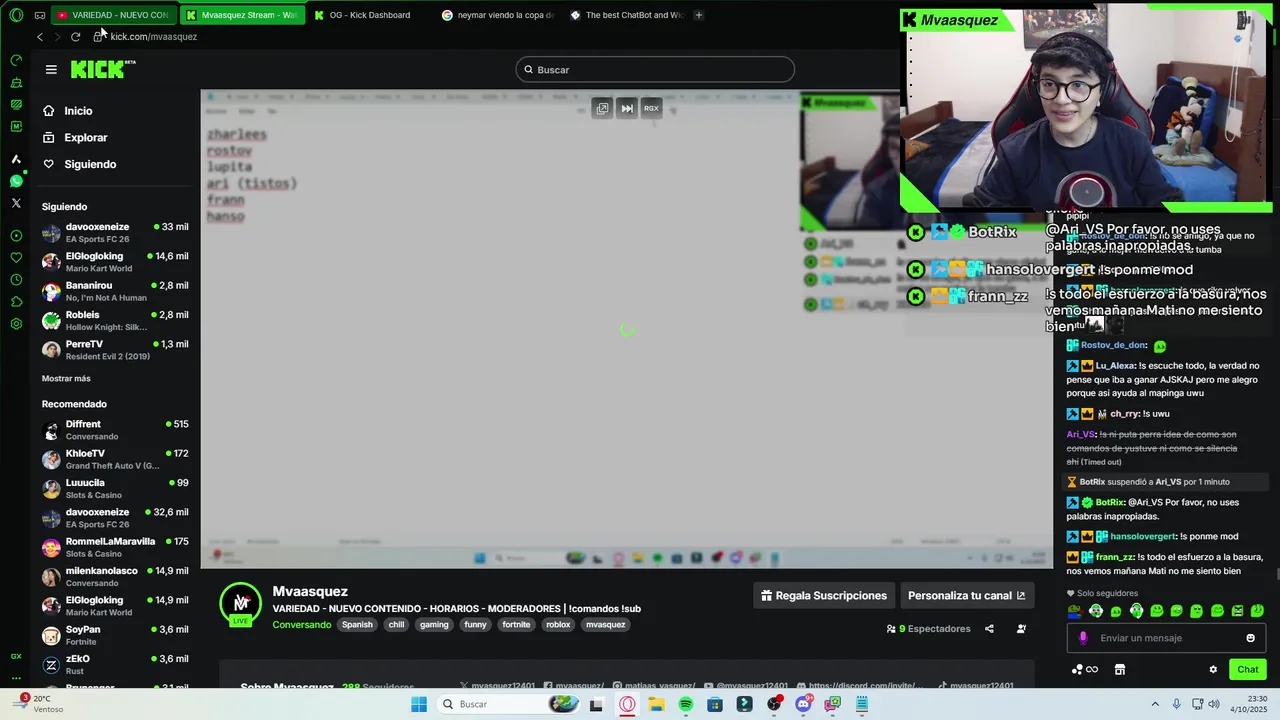The height and width of the screenshot is (720, 1280).
Task: Click the Kick search box Buscar
Action: (655, 69)
